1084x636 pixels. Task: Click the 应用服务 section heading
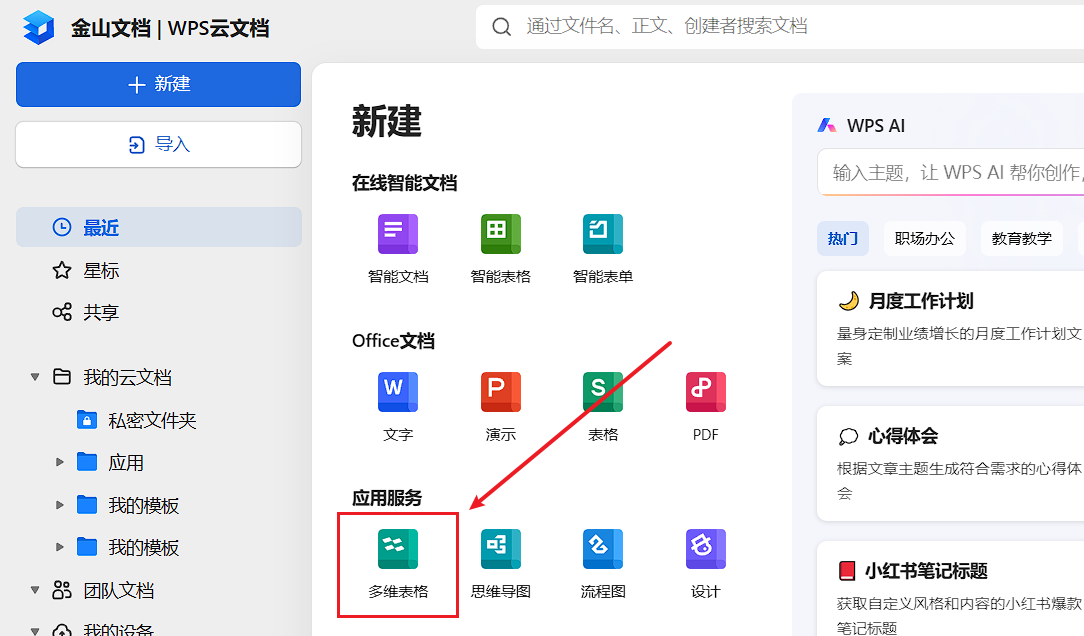tap(386, 498)
